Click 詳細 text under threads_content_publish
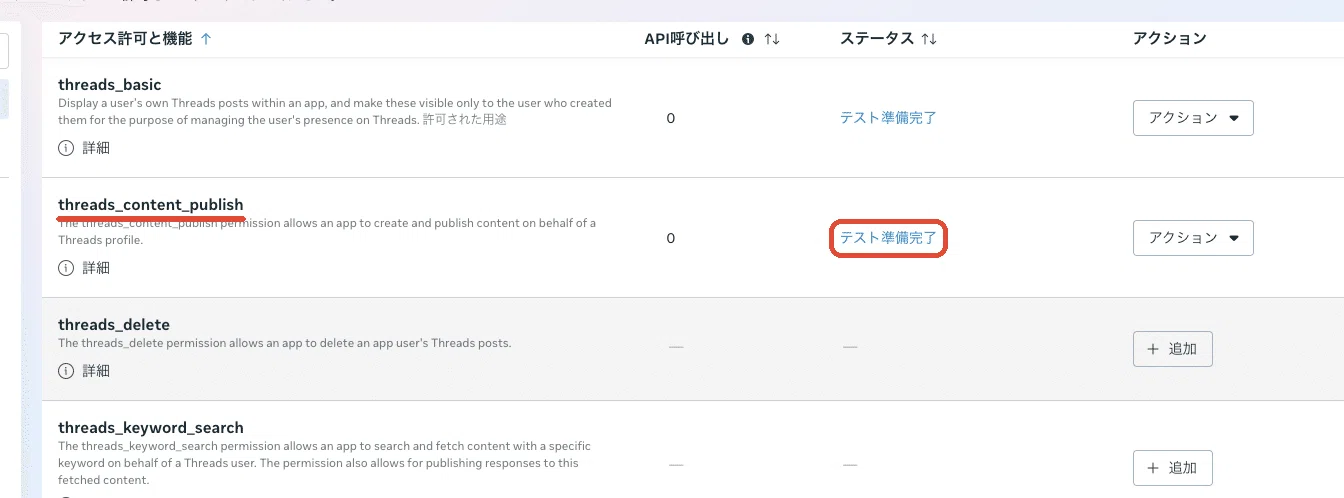Screen dimensions: 1344x498 click(x=96, y=268)
